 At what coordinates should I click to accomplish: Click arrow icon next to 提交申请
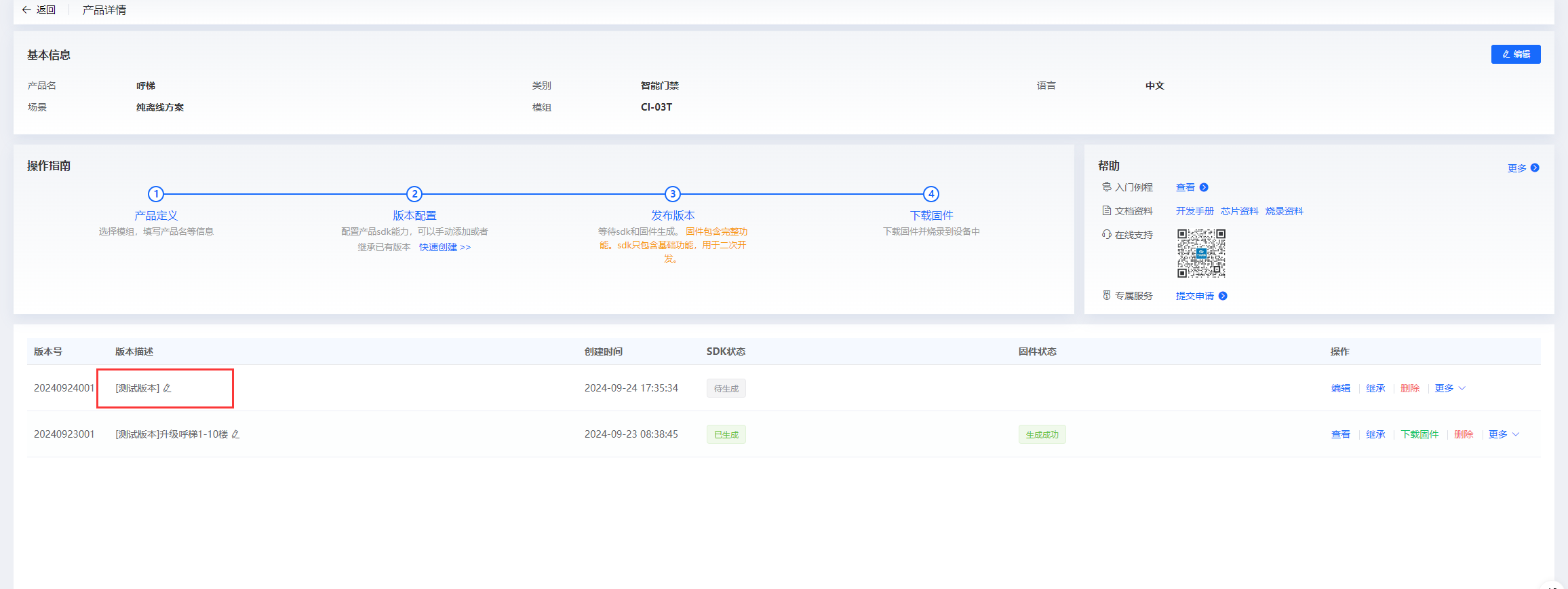[1223, 296]
